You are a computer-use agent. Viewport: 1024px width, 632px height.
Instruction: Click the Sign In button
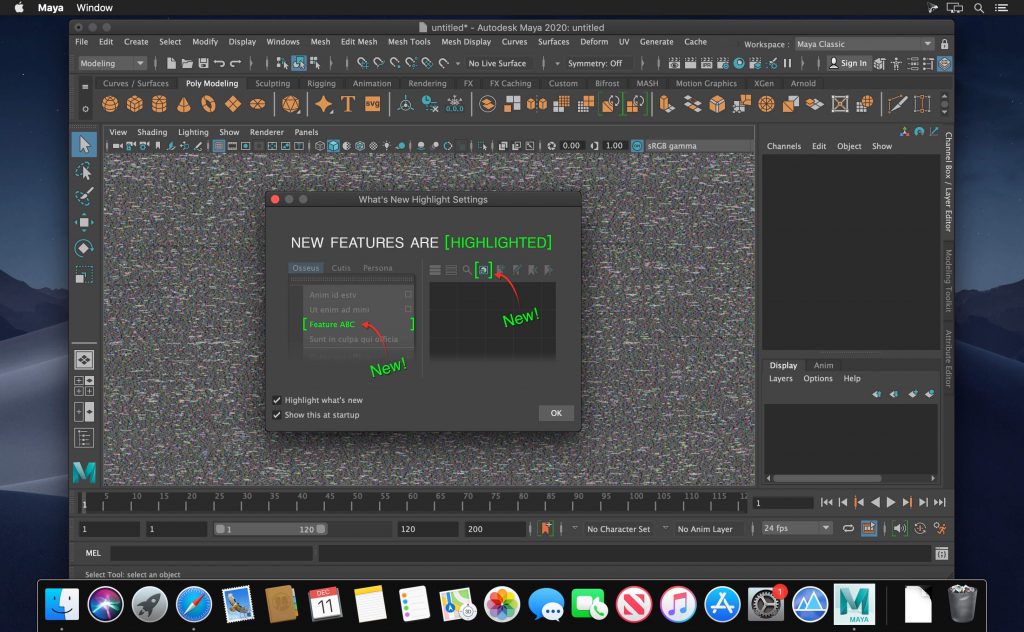coord(849,63)
